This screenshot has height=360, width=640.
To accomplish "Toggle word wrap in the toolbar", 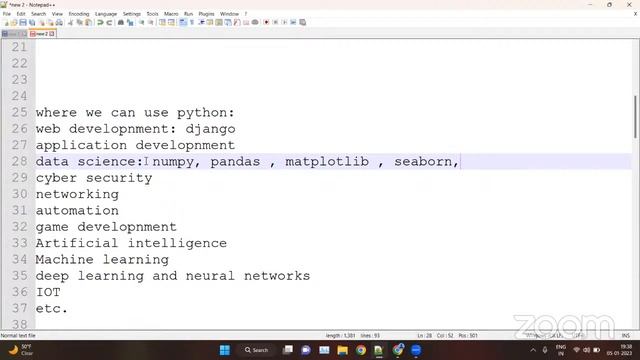I will point(183,22).
